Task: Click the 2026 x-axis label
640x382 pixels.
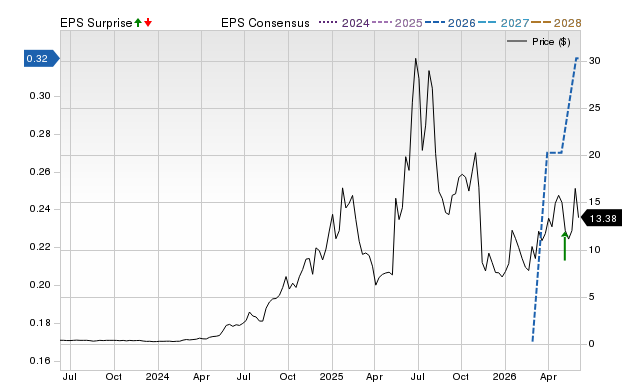Action: click(504, 376)
